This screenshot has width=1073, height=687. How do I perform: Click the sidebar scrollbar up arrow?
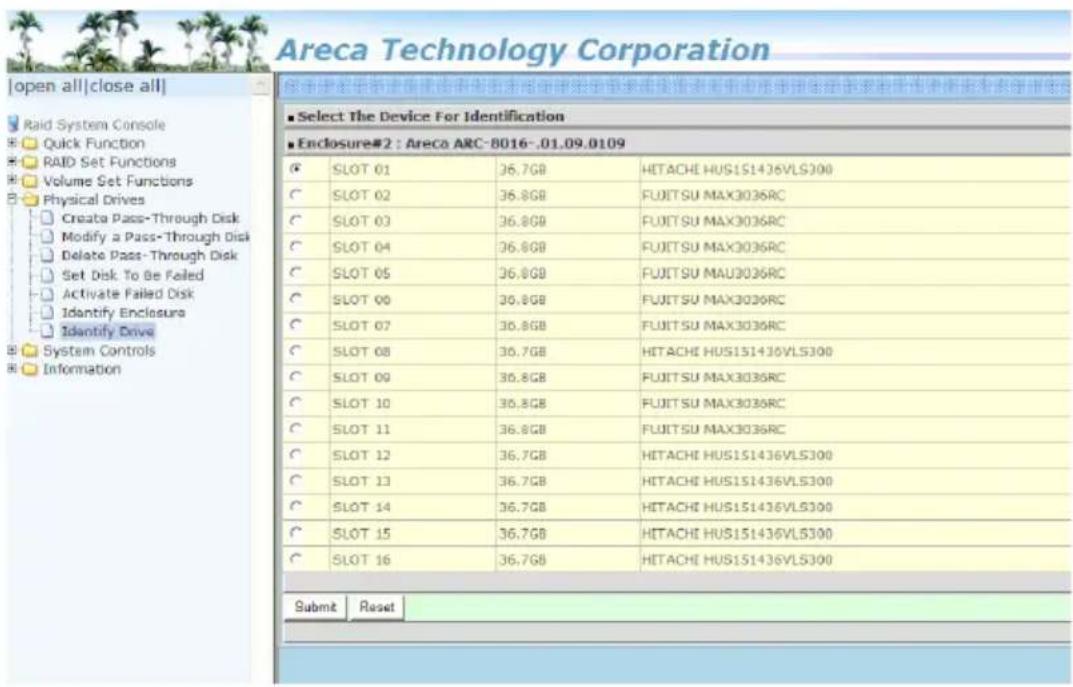pos(261,84)
